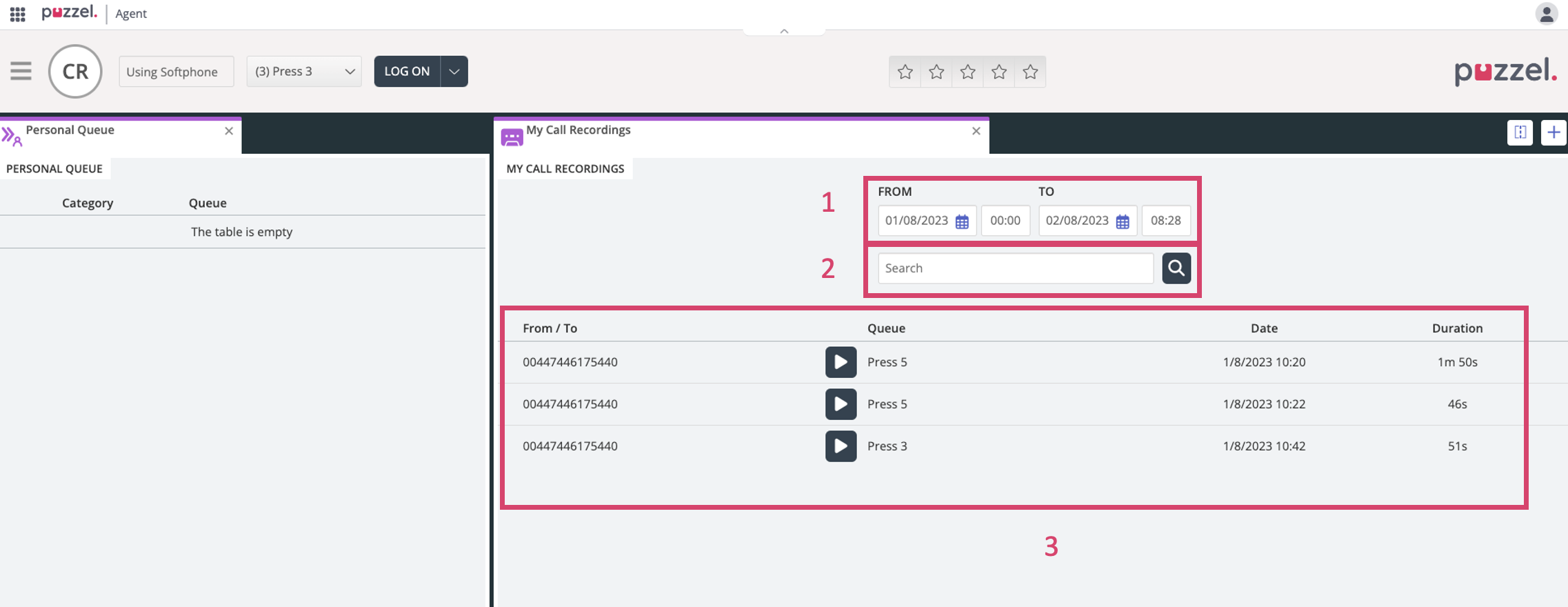The height and width of the screenshot is (607, 1568).
Task: Click the user profile avatar icon
Action: [x=1546, y=14]
